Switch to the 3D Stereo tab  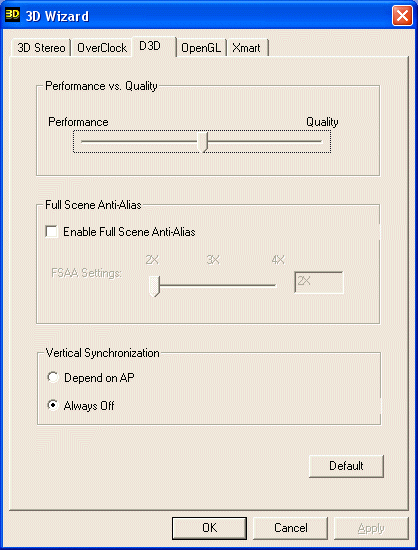[41, 48]
